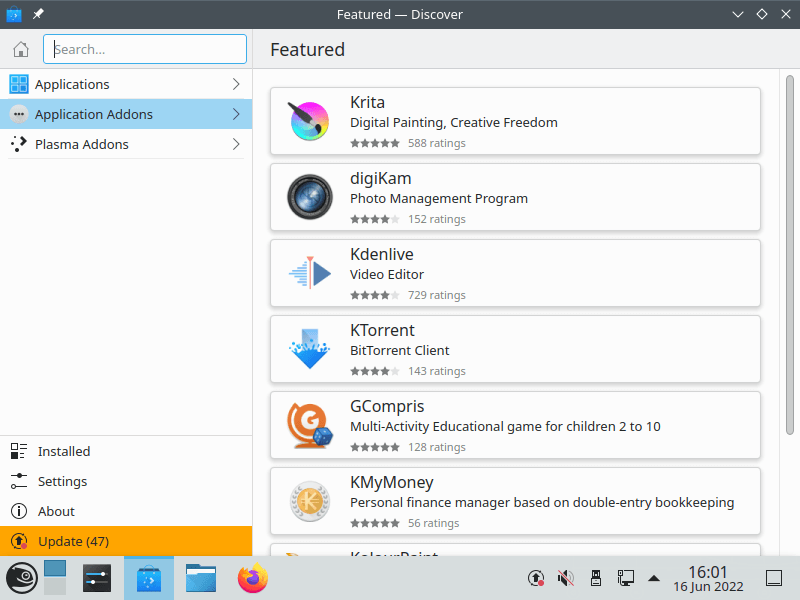The width and height of the screenshot is (800, 600).
Task: Go to the Settings page
Action: coord(126,481)
